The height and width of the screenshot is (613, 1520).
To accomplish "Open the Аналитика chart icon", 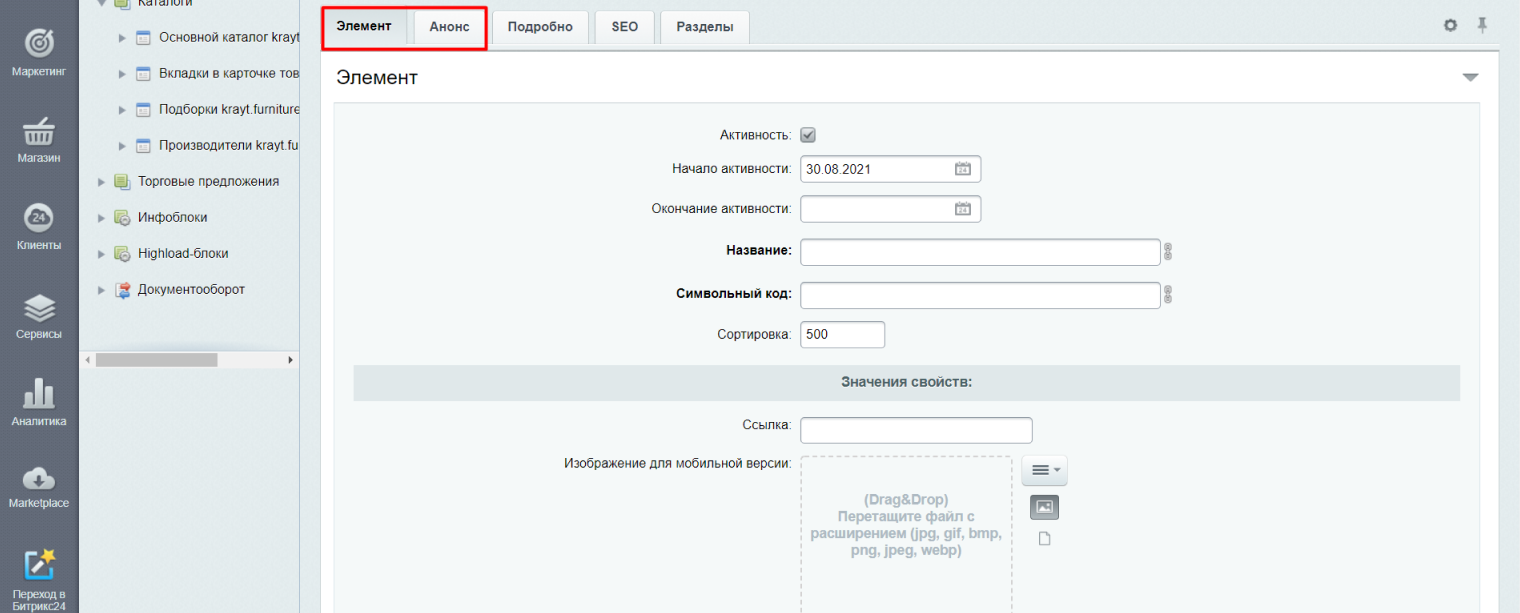I will [x=38, y=394].
